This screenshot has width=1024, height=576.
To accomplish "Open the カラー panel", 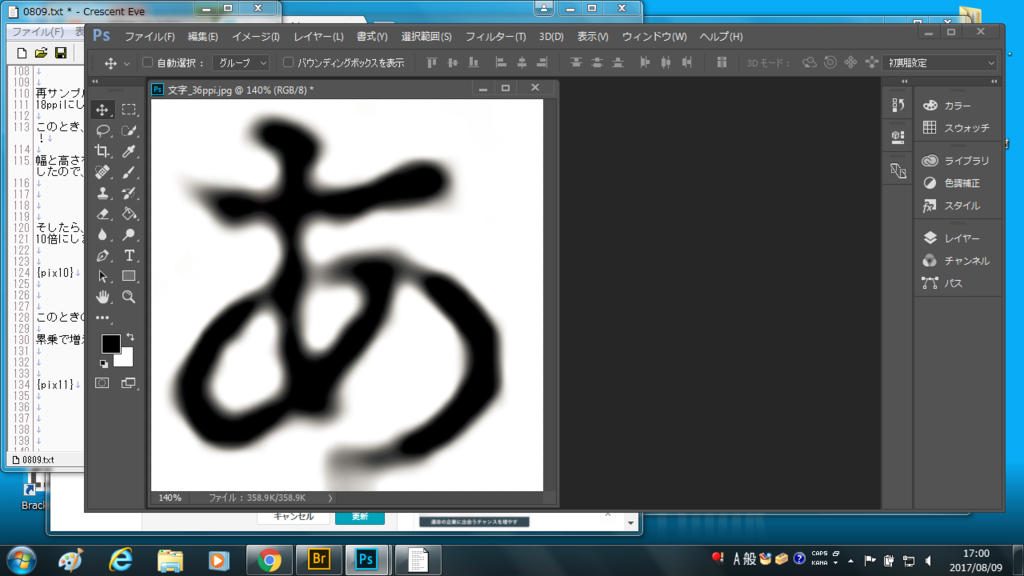I will pyautogui.click(x=957, y=106).
